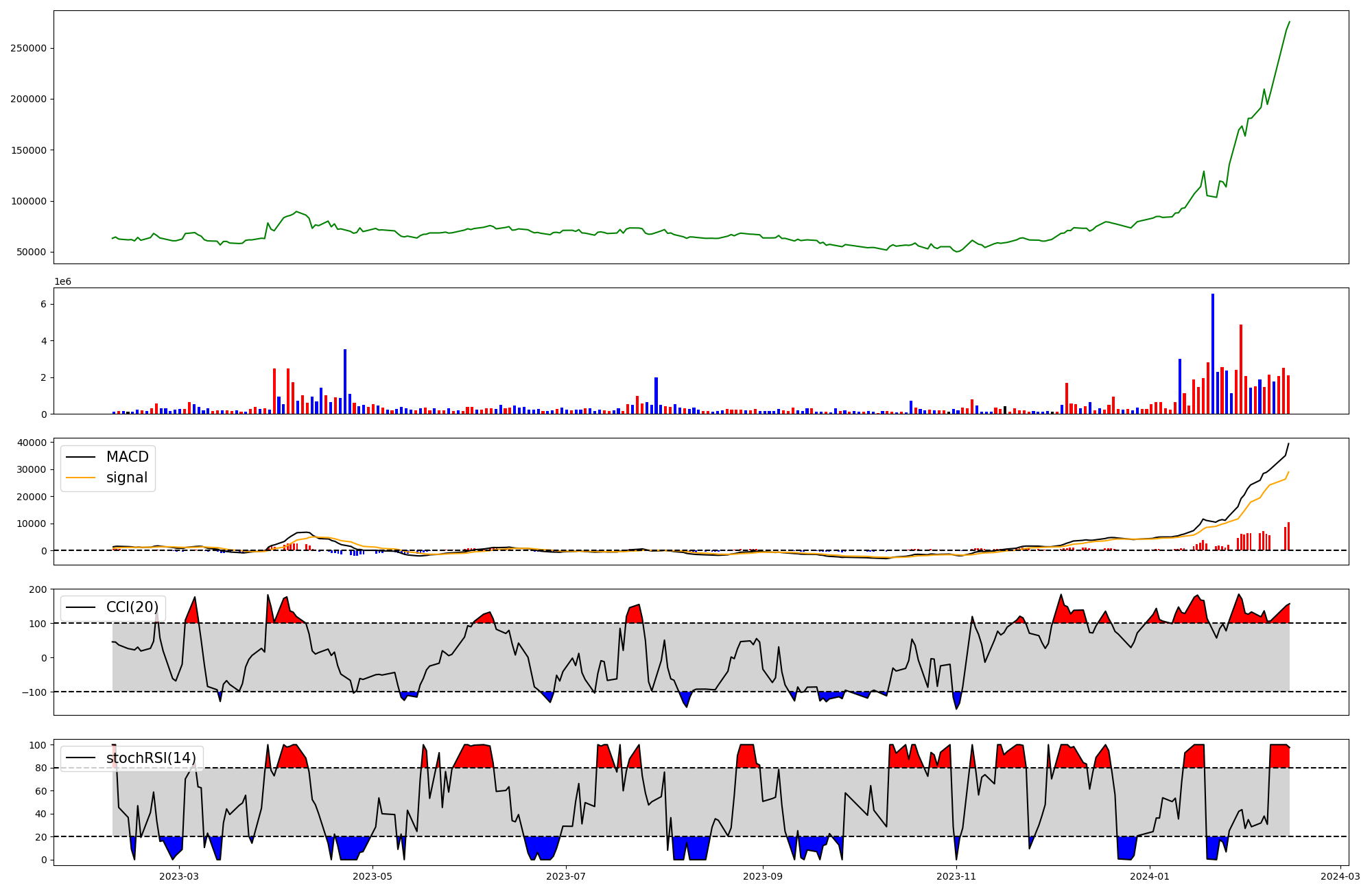Image resolution: width=1372 pixels, height=892 pixels.
Task: Click the final peak of the green price line
Action: 1289,22
